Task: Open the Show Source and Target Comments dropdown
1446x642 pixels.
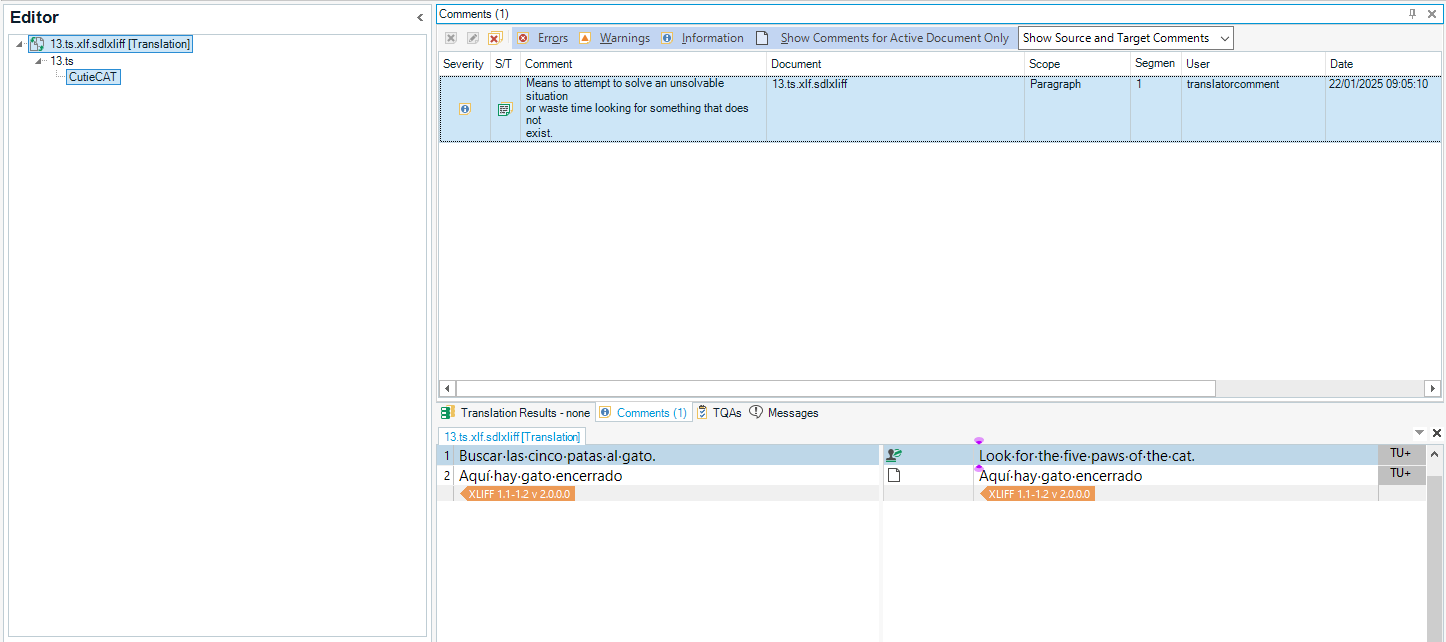Action: 1126,38
